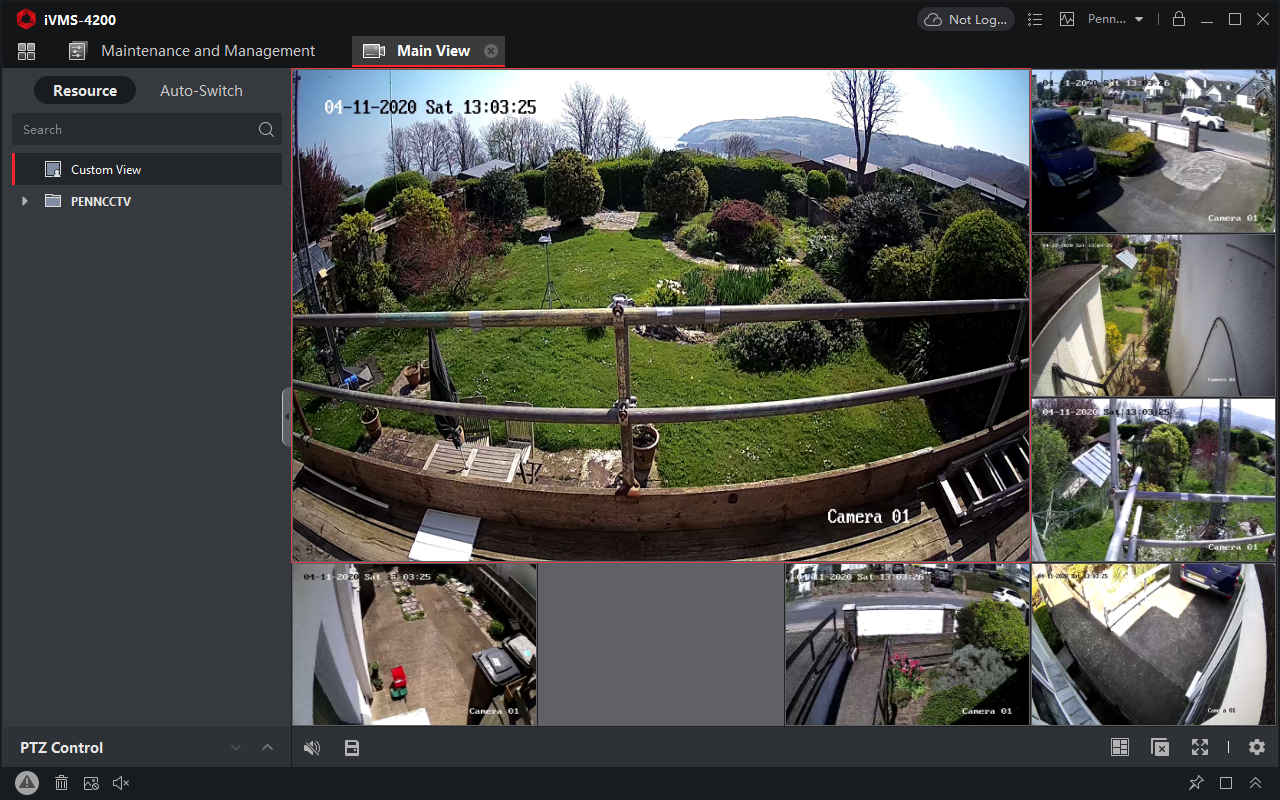Stop all live view streams

tap(1159, 747)
